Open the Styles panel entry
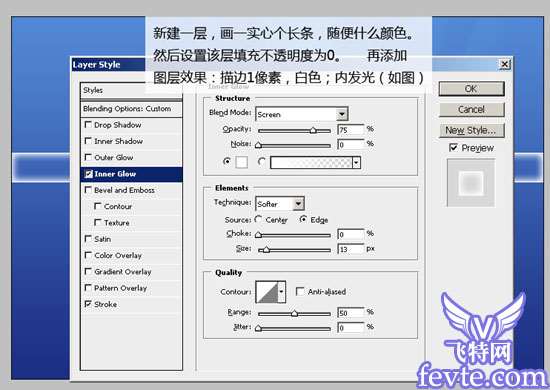Screen dimensions: 550x390 (x=131, y=90)
